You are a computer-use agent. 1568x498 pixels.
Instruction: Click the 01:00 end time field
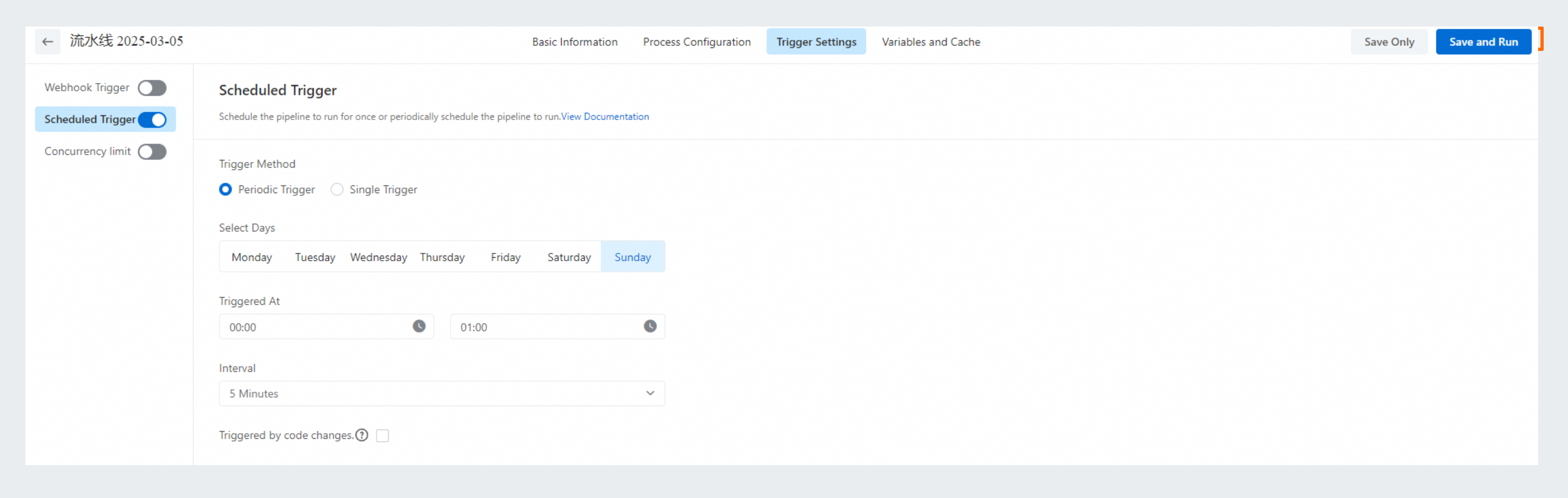coord(557,326)
